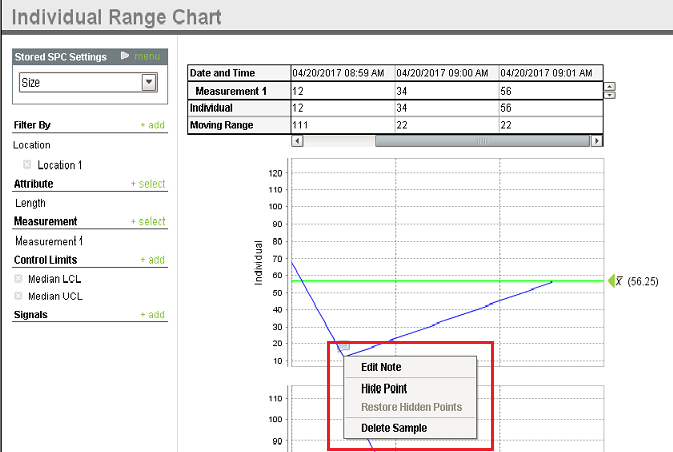
Task: Add a new Signal
Action: [x=152, y=315]
